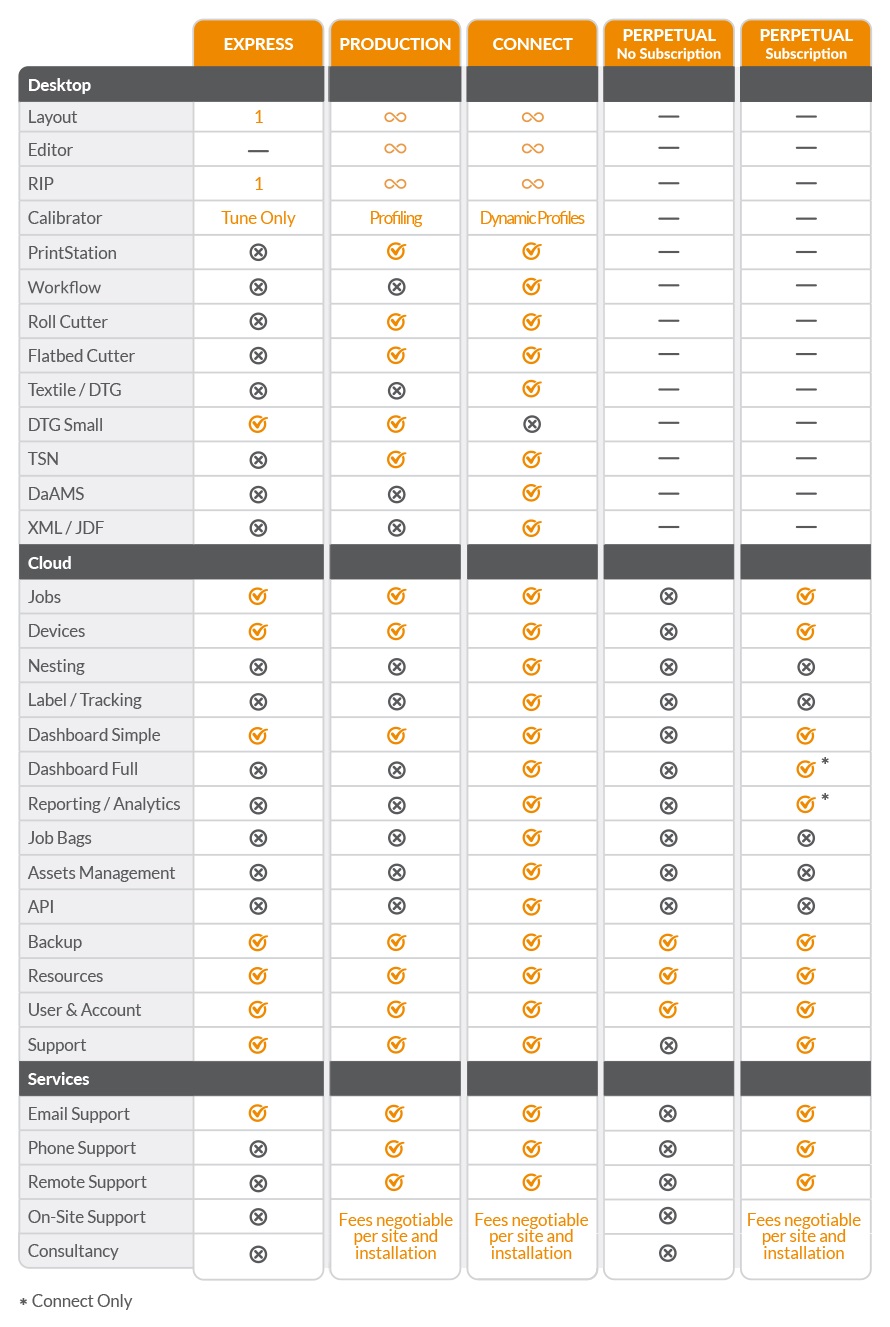This screenshot has height=1327, width=890.
Task: Select the PRODUCTION plan header
Action: (x=395, y=44)
